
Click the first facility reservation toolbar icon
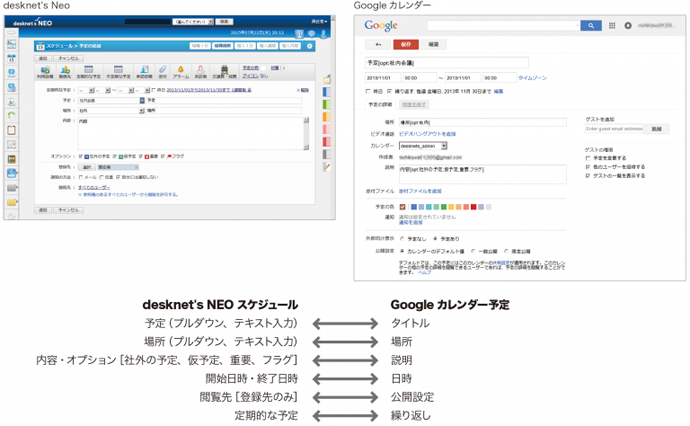45,70
